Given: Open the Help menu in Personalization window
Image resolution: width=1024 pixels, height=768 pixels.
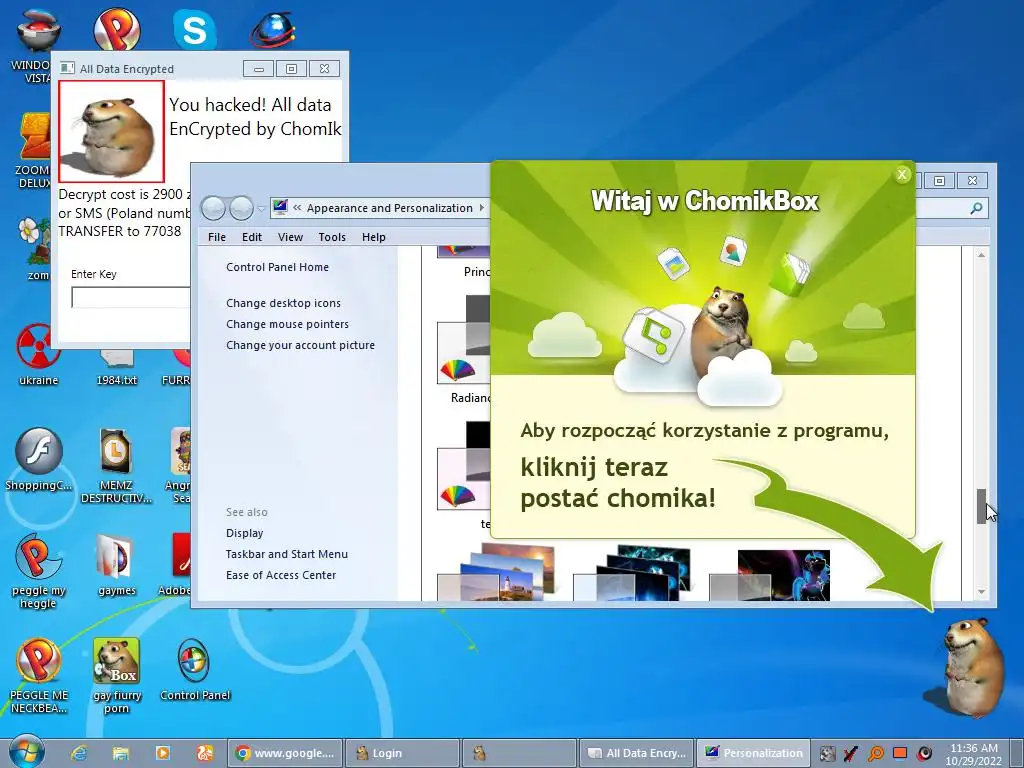Looking at the screenshot, I should coord(374,237).
